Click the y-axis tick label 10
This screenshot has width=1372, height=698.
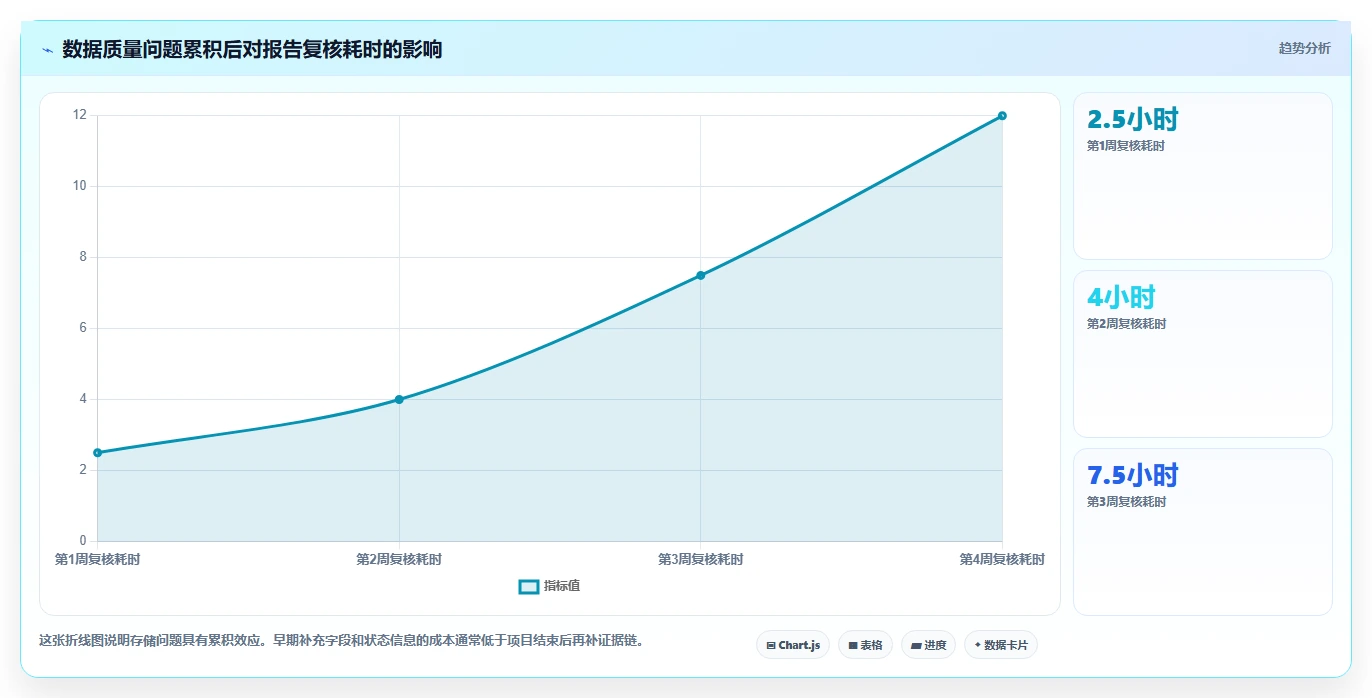[x=80, y=186]
